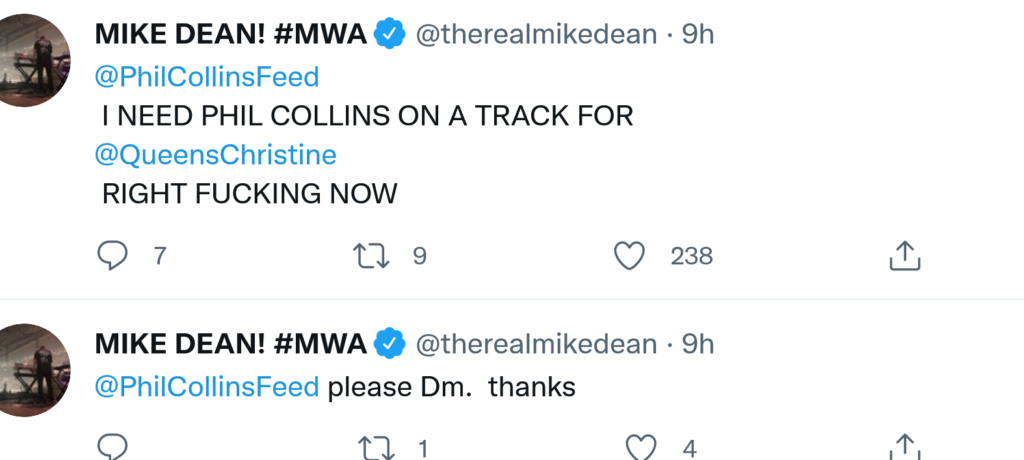The height and width of the screenshot is (460, 1024).
Task: Open the first tweet's 9h timestamp
Action: click(x=698, y=35)
